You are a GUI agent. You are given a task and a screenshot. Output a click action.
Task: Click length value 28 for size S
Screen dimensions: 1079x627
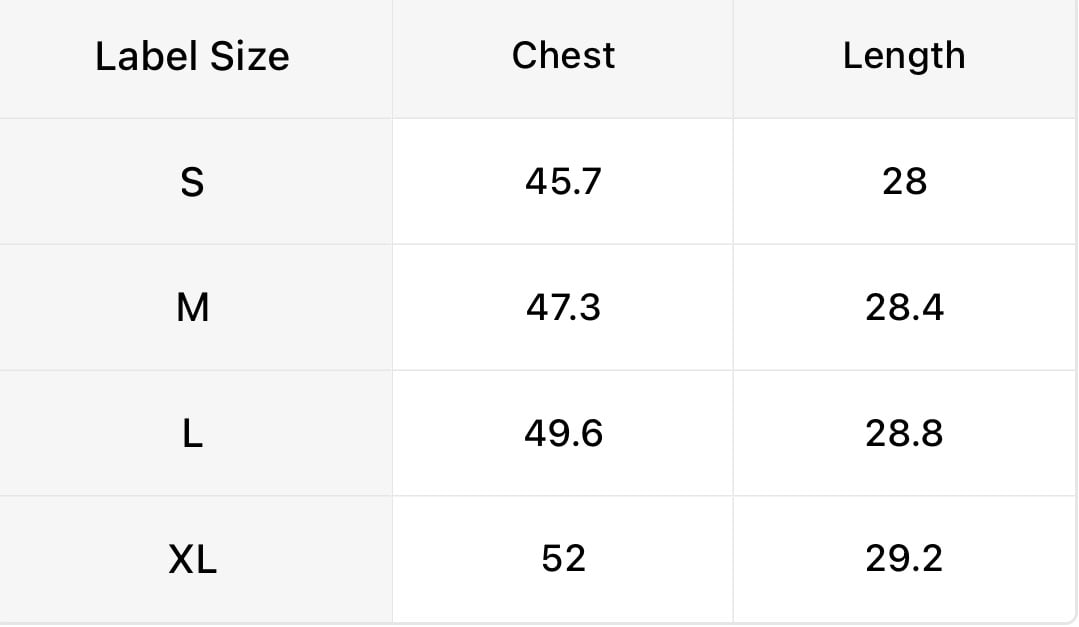click(x=904, y=182)
